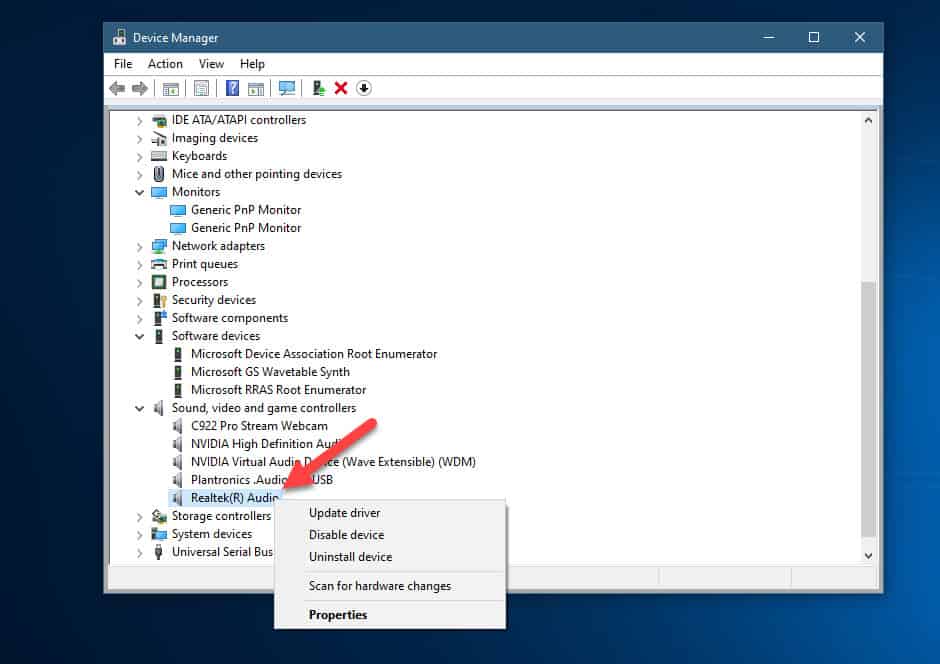
Task: Select the Realtek(R) Audio device
Action: 234,498
